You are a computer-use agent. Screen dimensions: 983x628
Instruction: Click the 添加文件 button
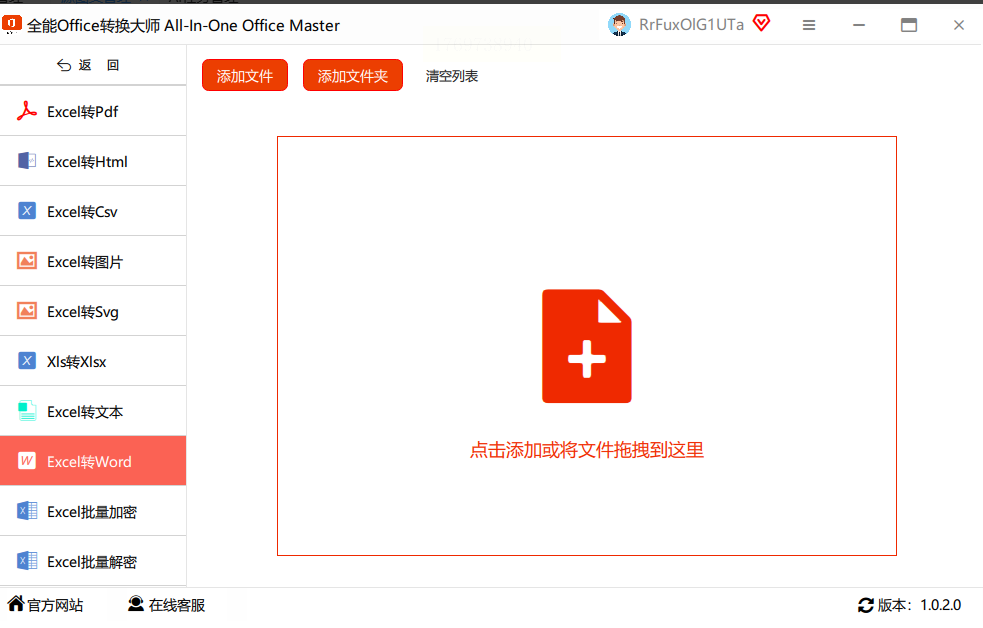pyautogui.click(x=244, y=75)
